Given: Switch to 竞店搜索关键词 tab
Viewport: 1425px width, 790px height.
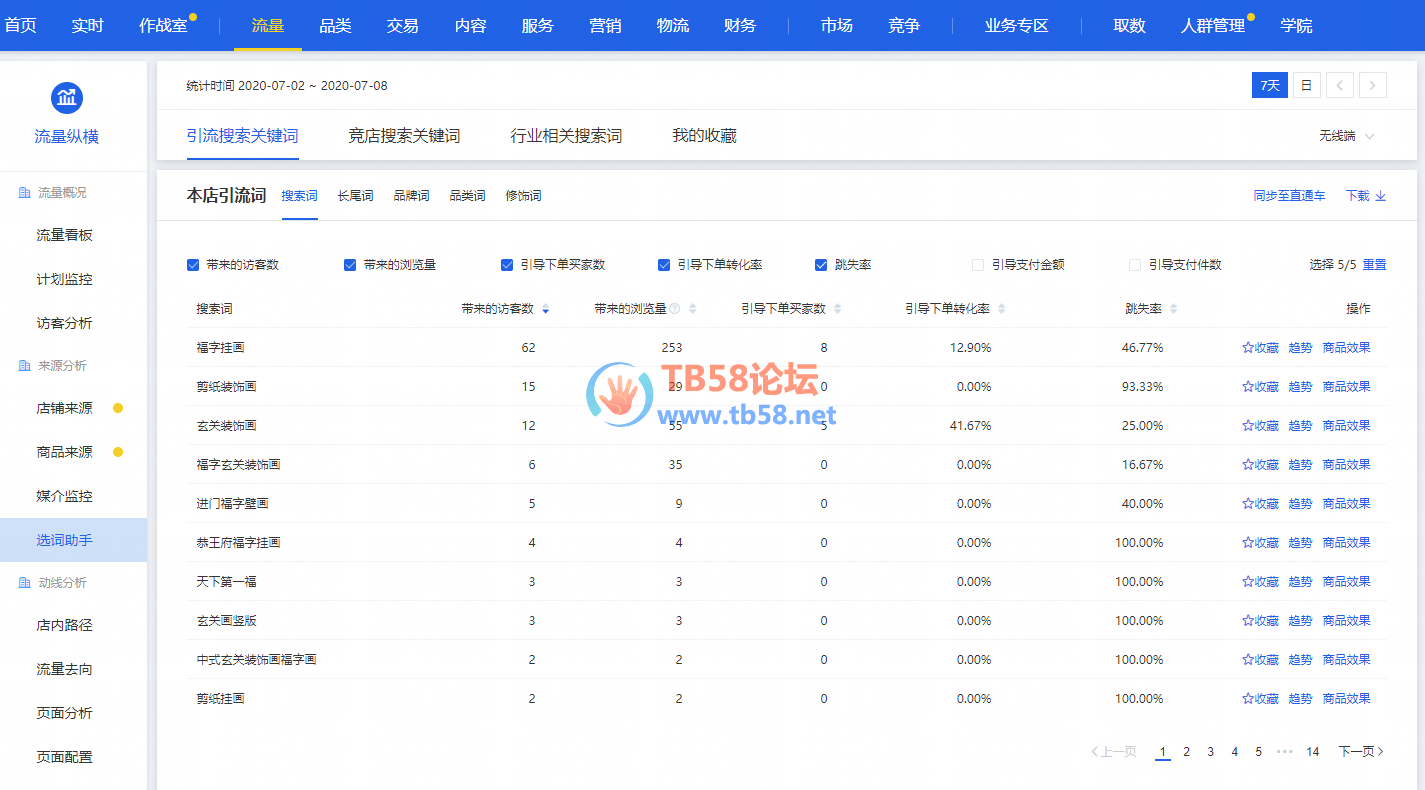Looking at the screenshot, I should pyautogui.click(x=404, y=136).
